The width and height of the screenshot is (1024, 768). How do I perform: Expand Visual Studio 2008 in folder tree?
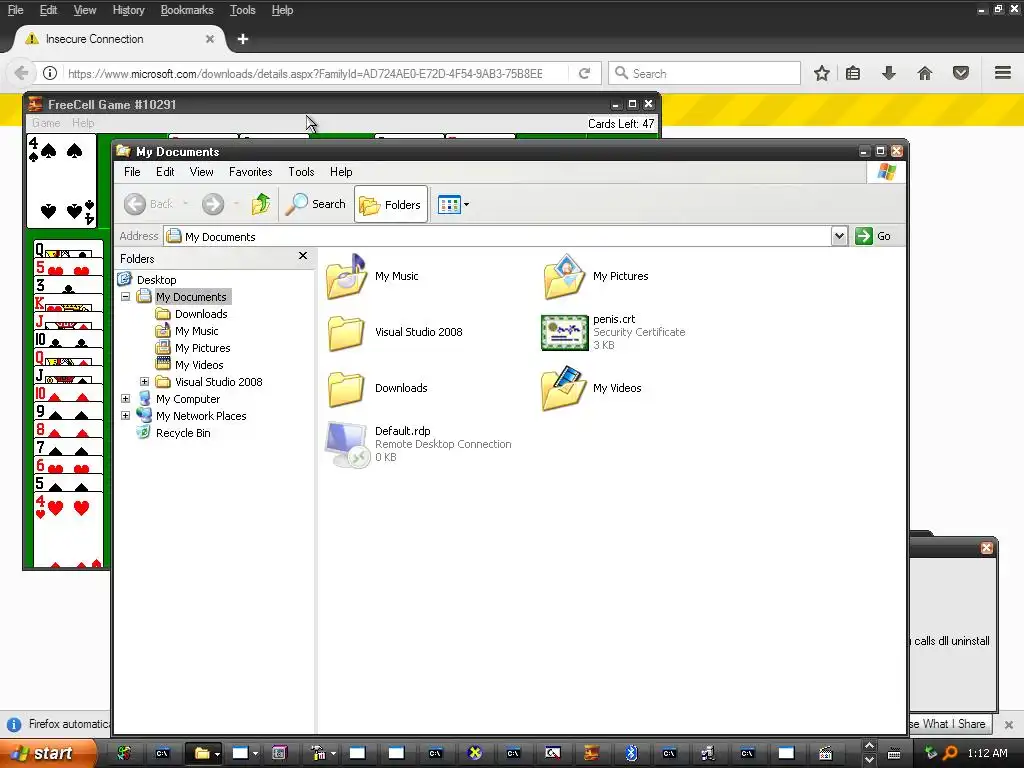144,381
